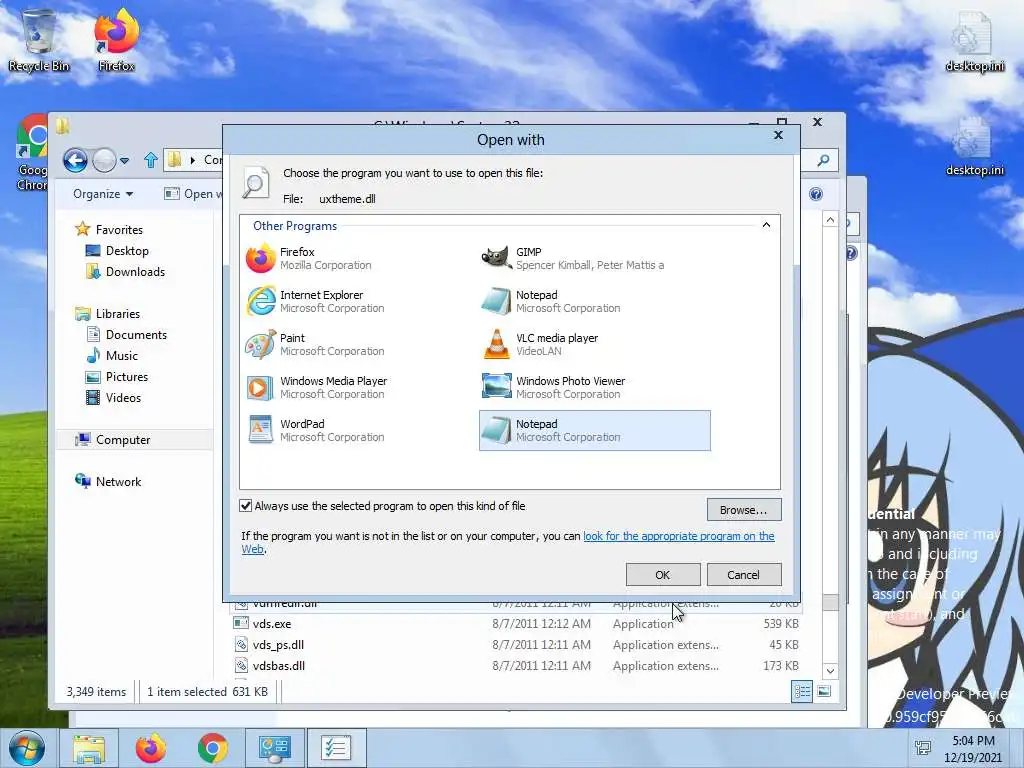The width and height of the screenshot is (1024, 768).
Task: Uncheck Always use the selected program checkbox
Action: (x=246, y=506)
